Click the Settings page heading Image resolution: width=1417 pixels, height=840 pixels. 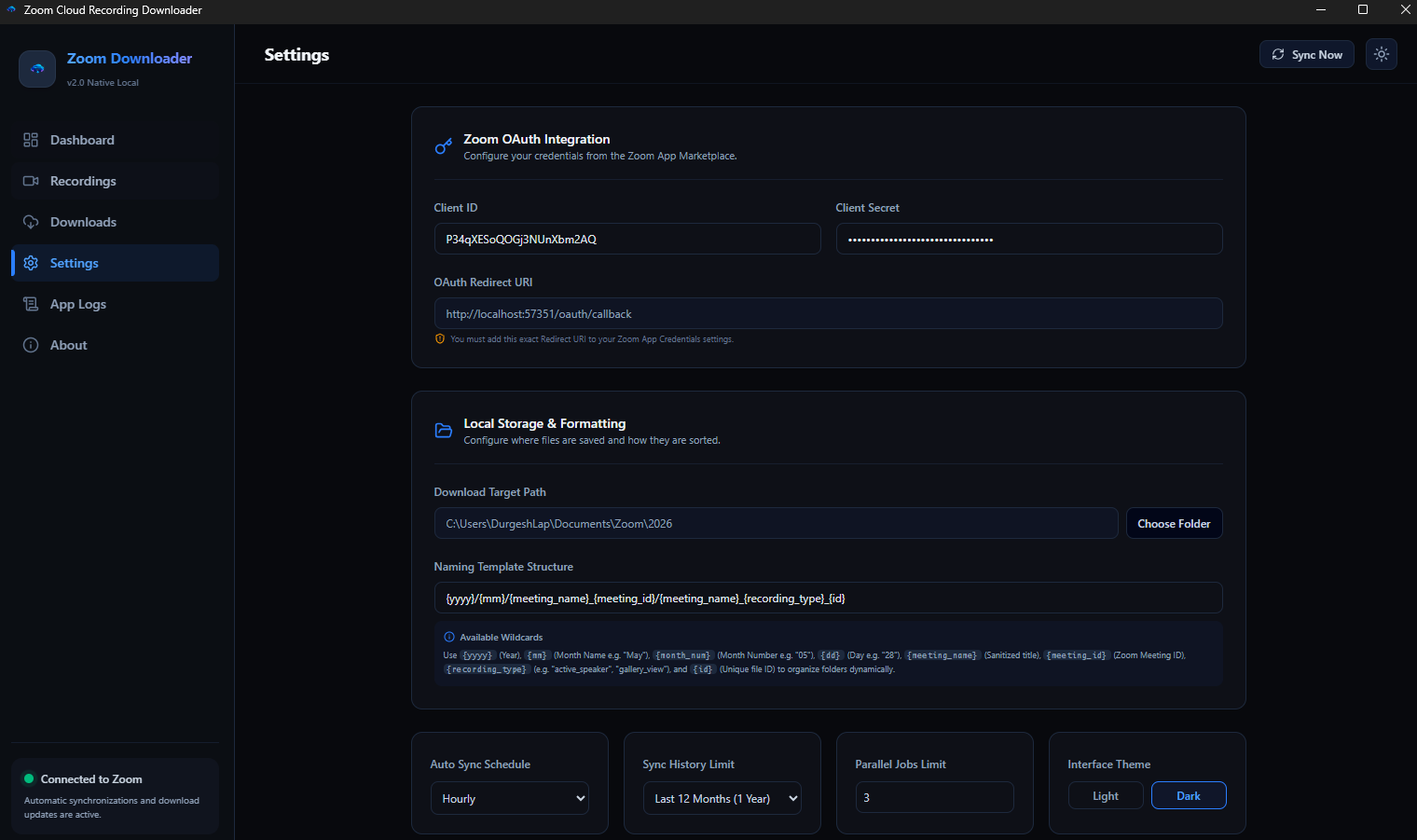[x=296, y=55]
